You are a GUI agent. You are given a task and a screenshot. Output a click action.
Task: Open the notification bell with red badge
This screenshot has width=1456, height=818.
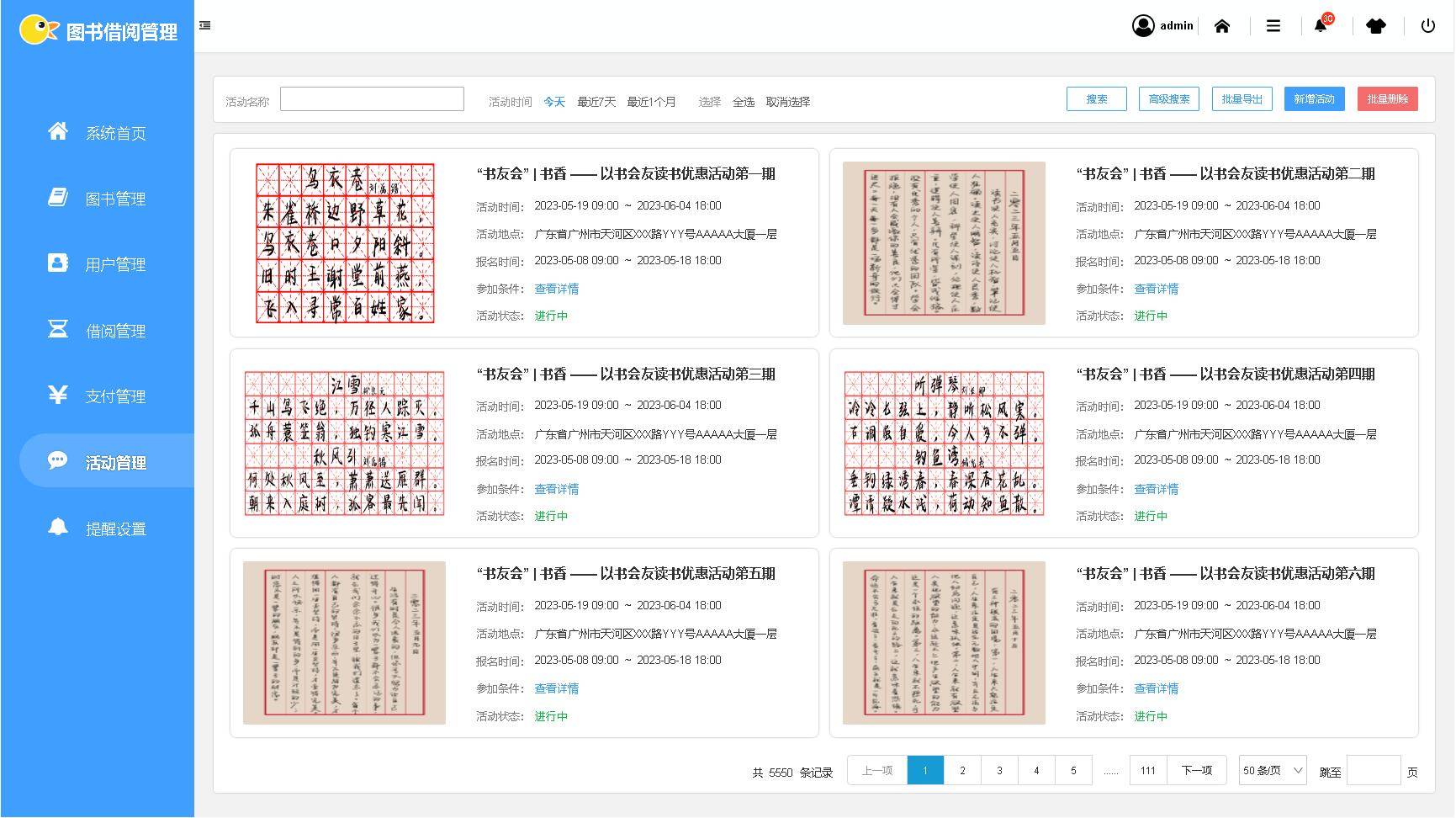[1321, 26]
